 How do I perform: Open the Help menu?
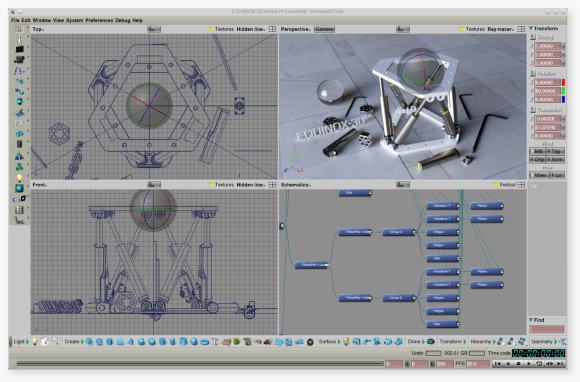coord(137,20)
